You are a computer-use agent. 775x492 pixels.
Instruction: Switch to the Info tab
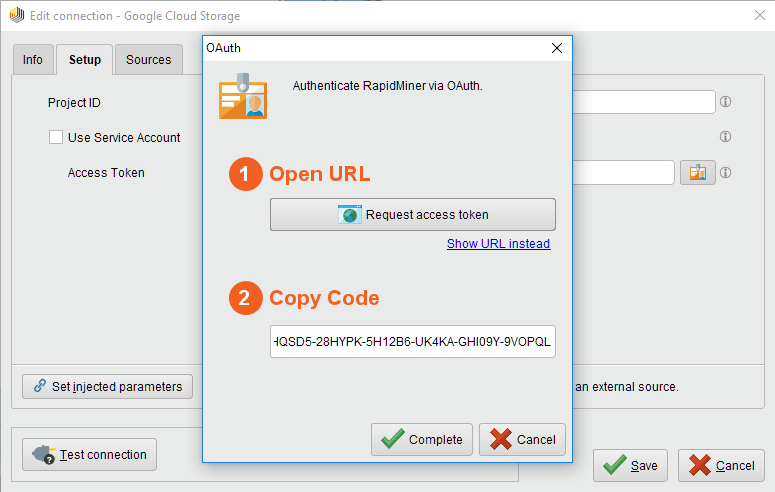(x=33, y=60)
